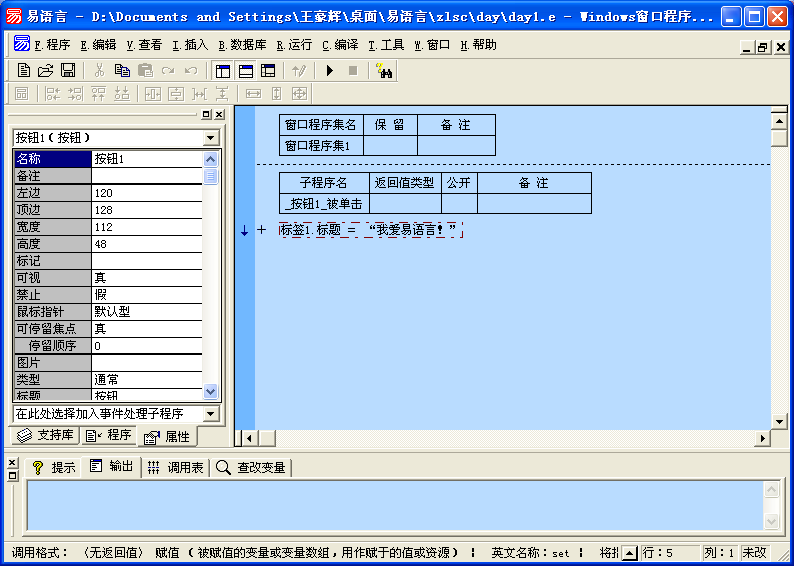Click the Copy icon in toolbar
Viewport: 794px width, 566px height.
(x=122, y=70)
